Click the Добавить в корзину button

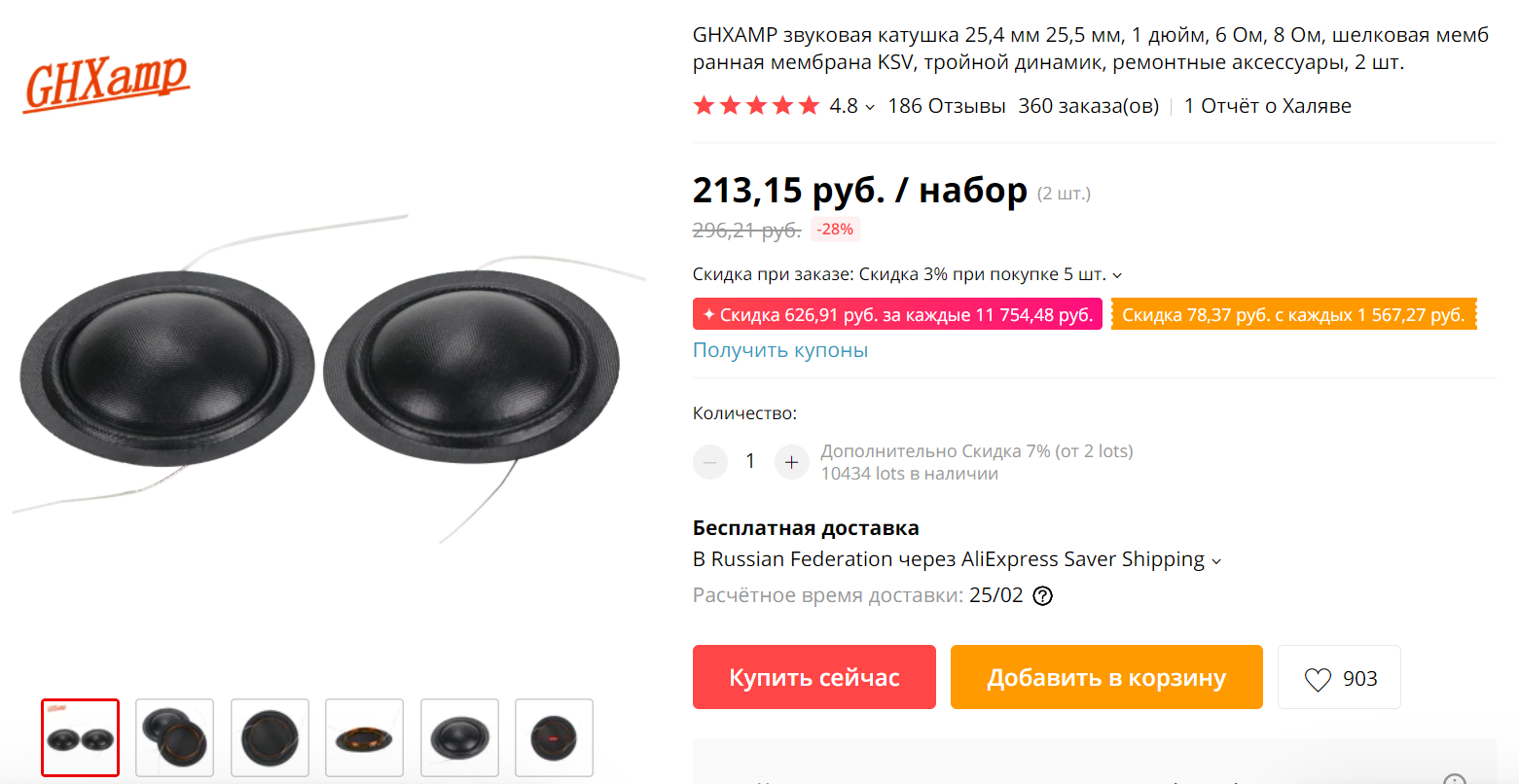[x=1106, y=677]
